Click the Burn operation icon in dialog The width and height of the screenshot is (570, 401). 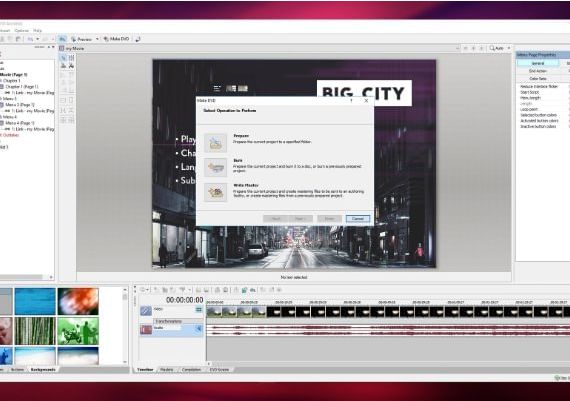click(x=216, y=167)
